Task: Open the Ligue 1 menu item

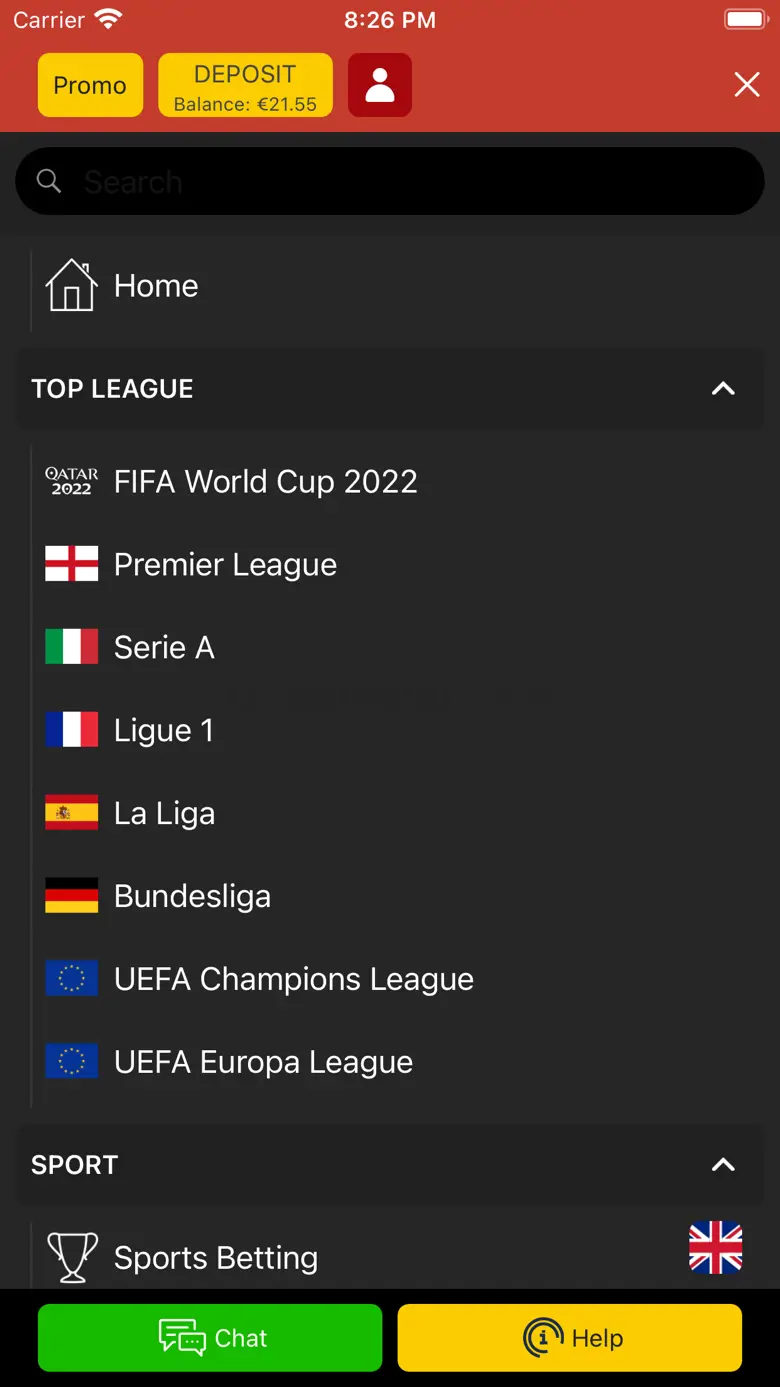Action: tap(164, 730)
